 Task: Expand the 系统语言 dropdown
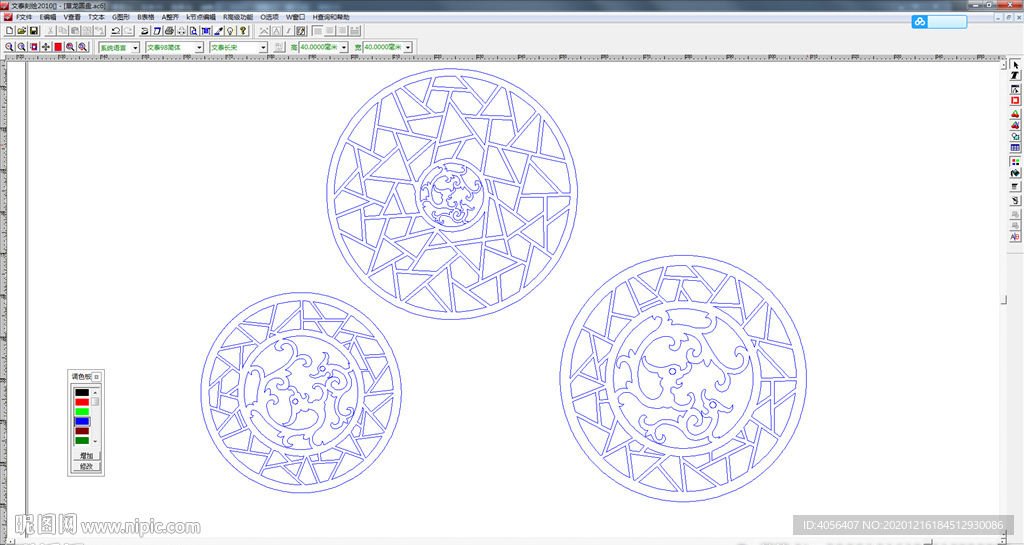tap(135, 47)
